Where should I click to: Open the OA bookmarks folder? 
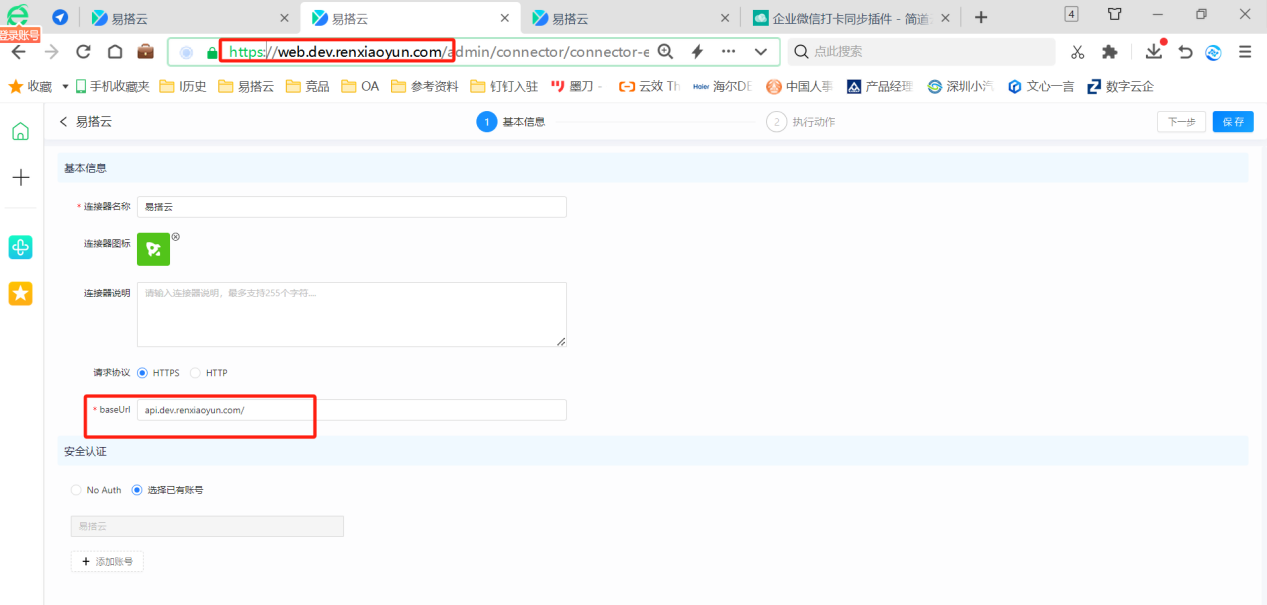[x=360, y=86]
